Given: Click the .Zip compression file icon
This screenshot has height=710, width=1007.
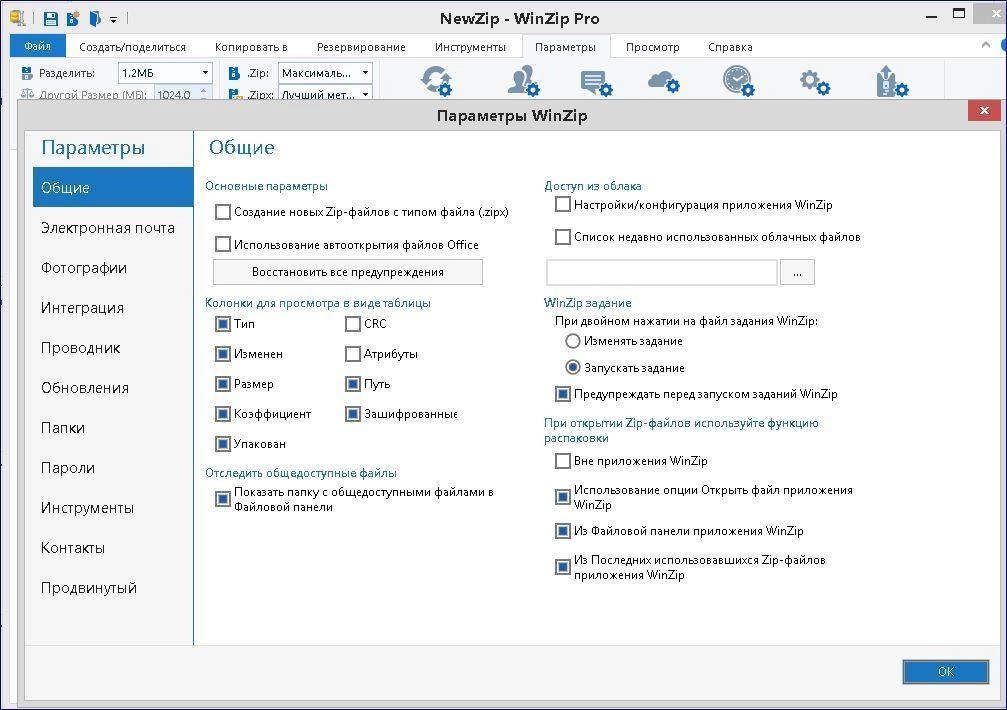Looking at the screenshot, I should coord(234,73).
